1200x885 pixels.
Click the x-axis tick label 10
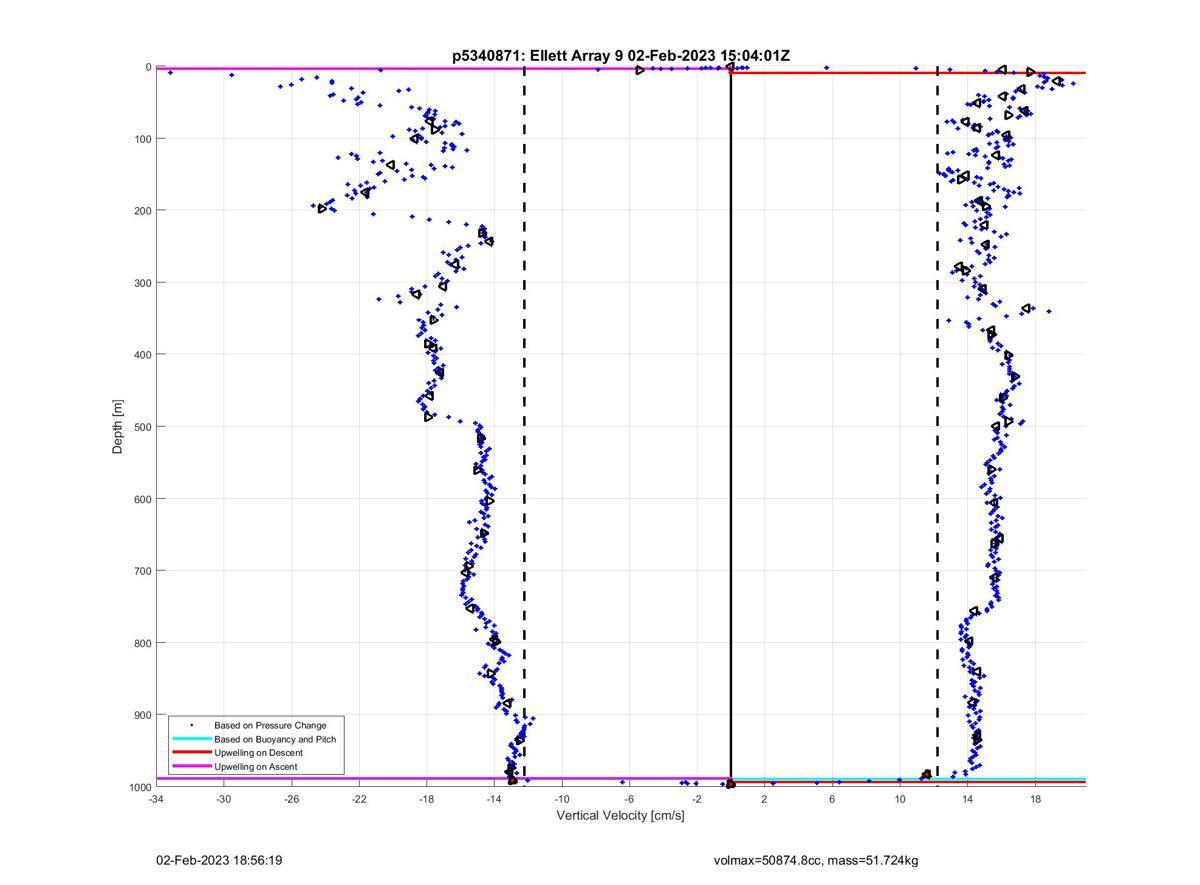(900, 799)
